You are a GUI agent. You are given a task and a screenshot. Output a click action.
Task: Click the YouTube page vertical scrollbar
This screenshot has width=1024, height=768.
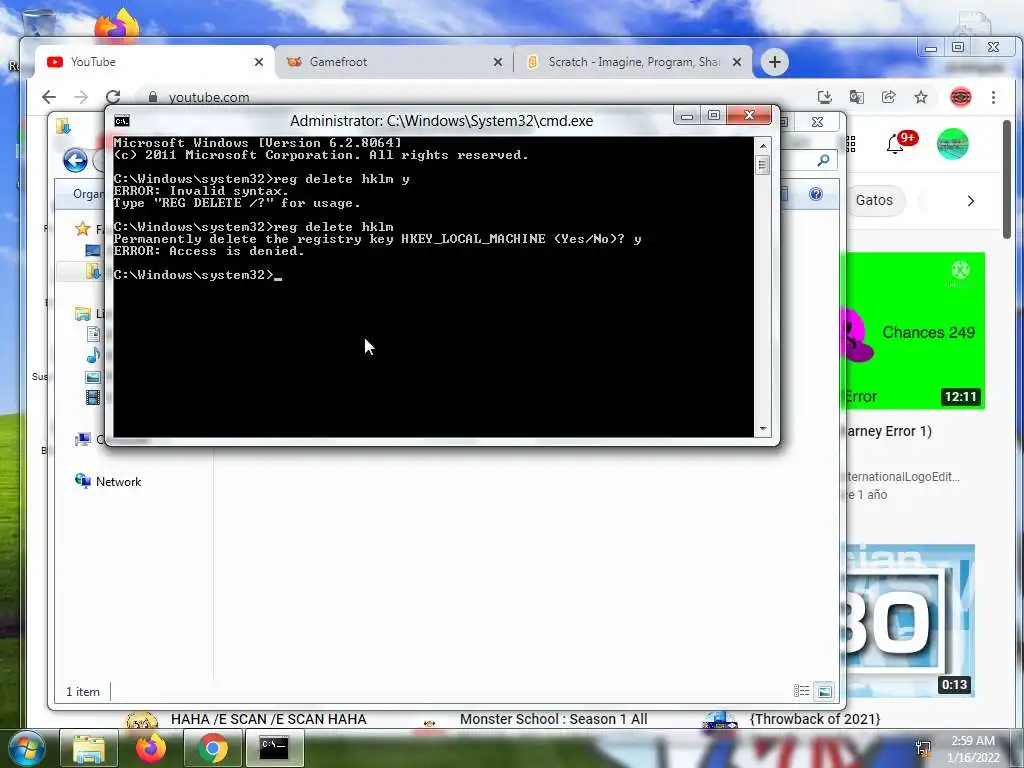pos(1006,180)
